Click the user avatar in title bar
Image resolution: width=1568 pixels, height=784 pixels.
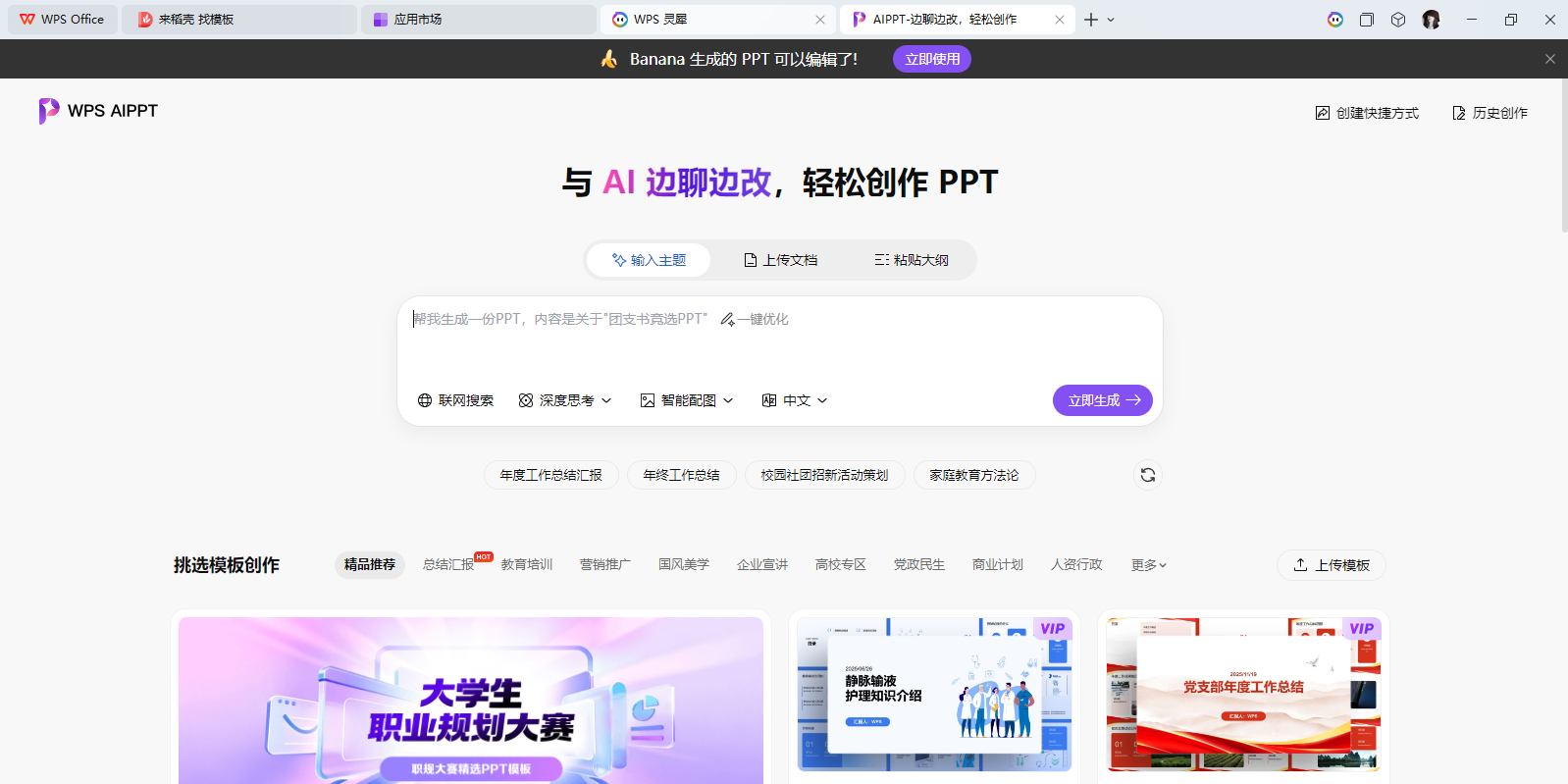pos(1431,20)
